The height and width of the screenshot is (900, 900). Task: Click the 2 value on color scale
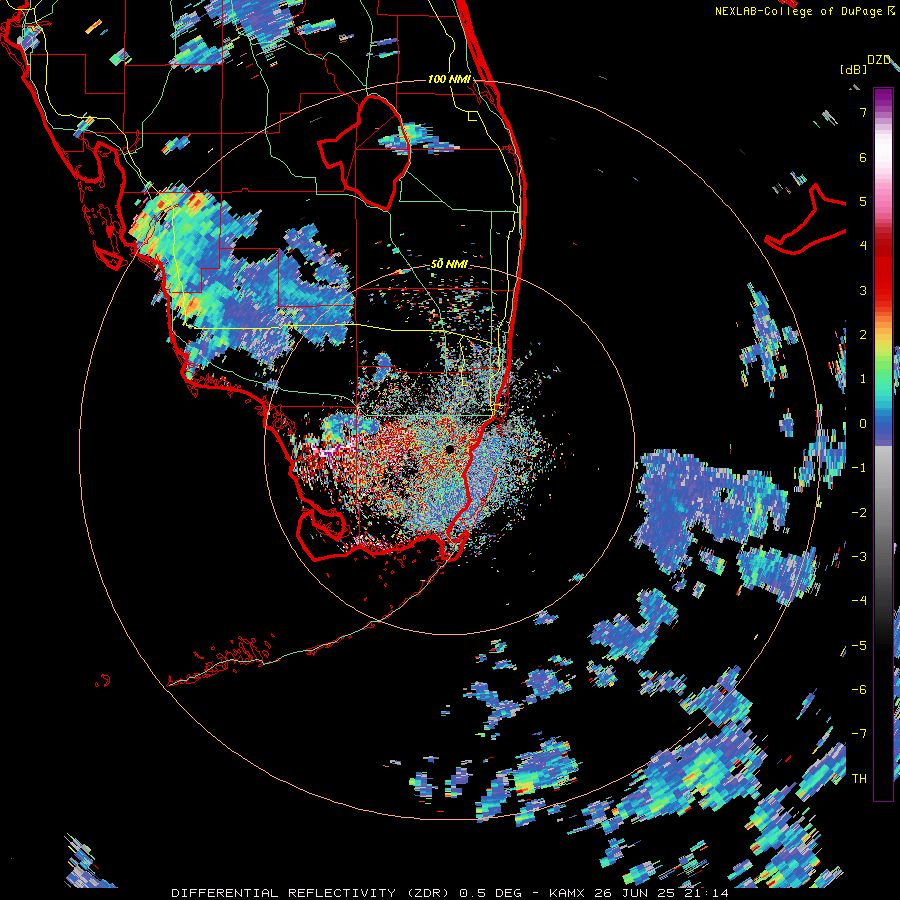(x=863, y=335)
